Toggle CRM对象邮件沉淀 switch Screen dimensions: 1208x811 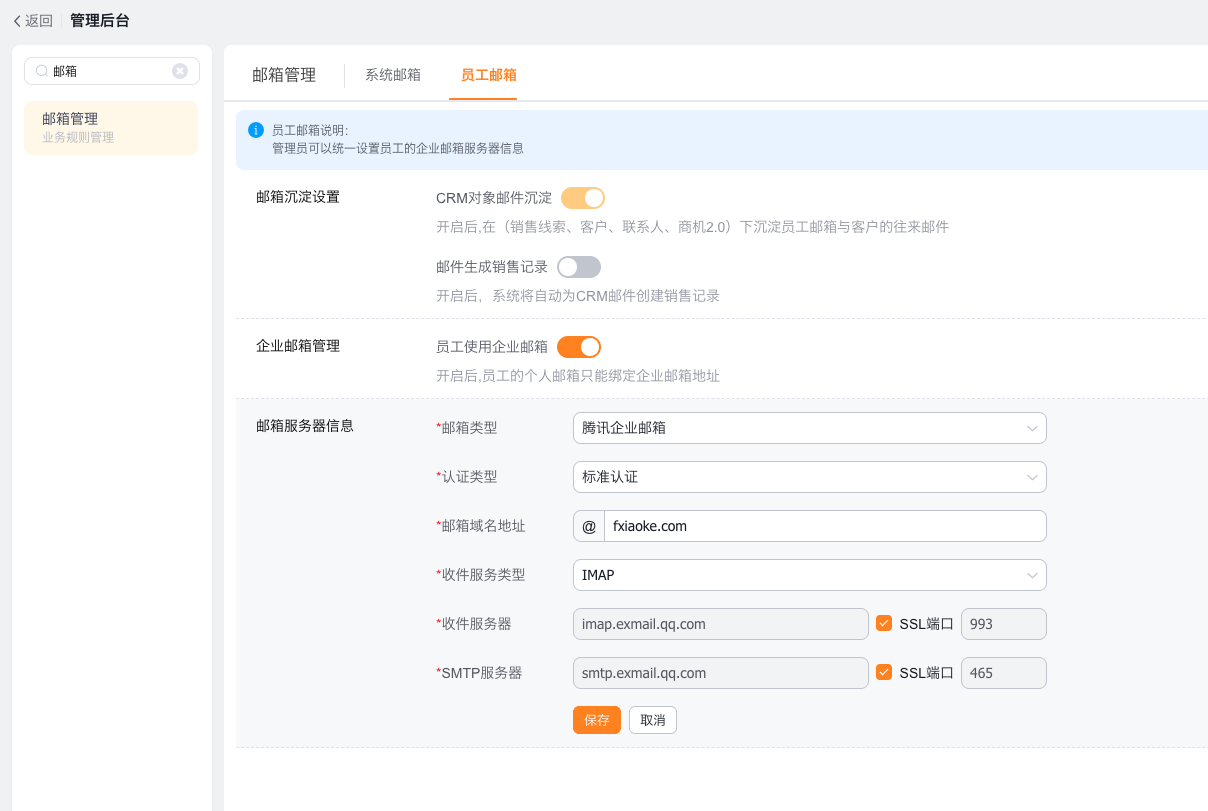tap(582, 198)
